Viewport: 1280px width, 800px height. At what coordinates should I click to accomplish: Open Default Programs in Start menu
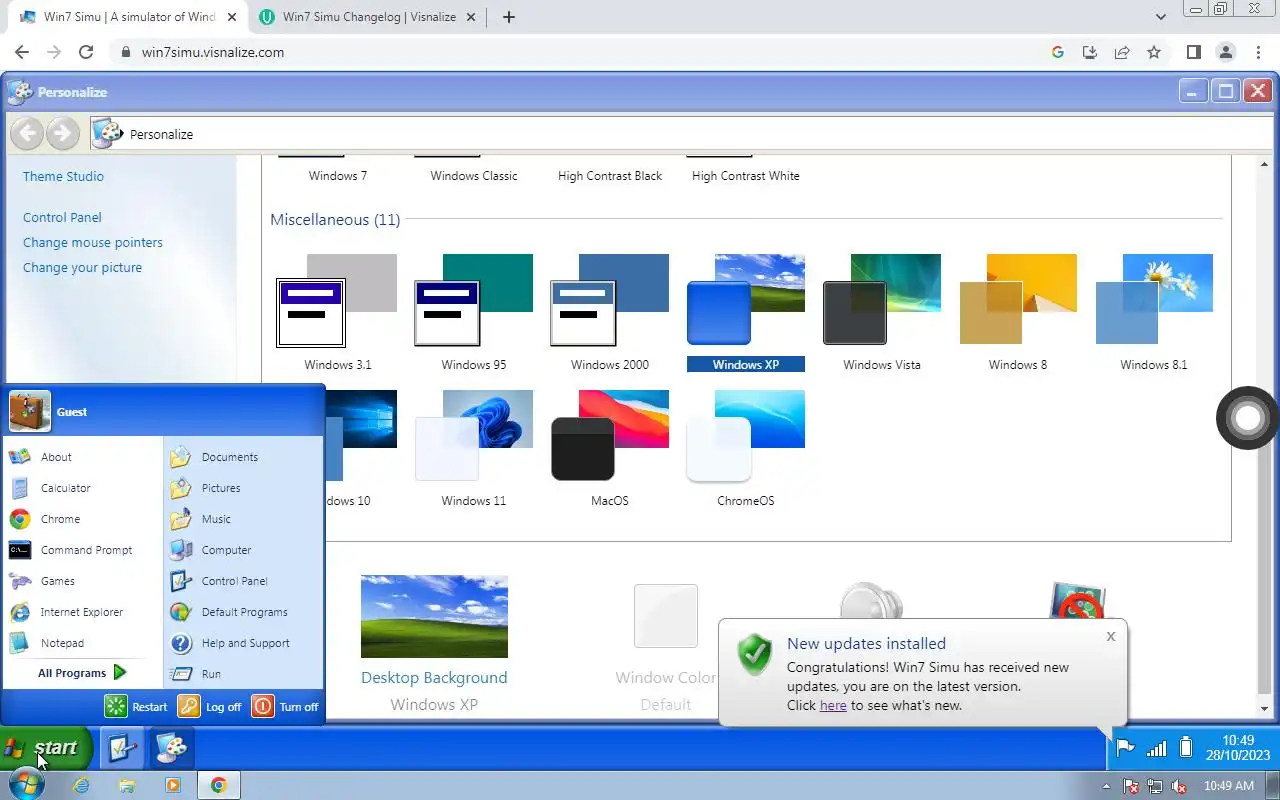point(243,612)
